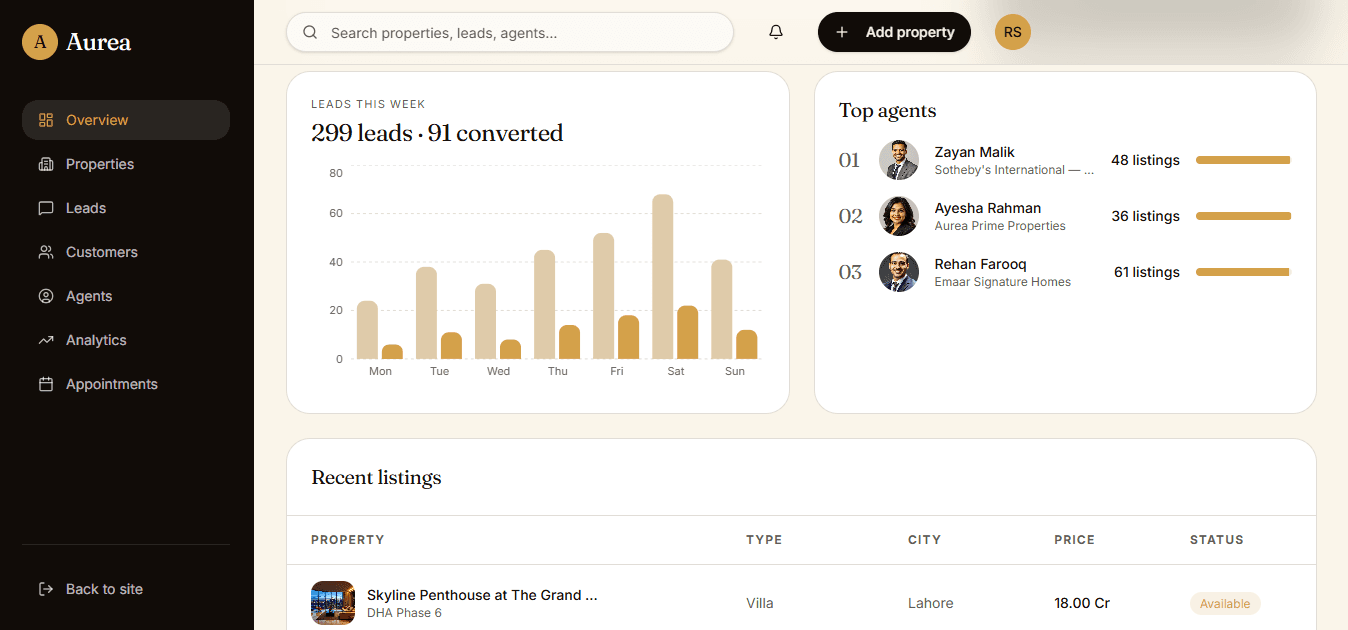Click the 'Villa' type cell

(760, 603)
